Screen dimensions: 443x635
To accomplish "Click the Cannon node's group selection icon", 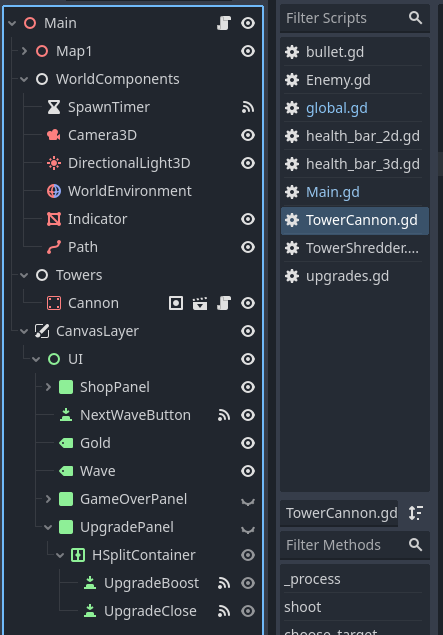I will pyautogui.click(x=176, y=303).
